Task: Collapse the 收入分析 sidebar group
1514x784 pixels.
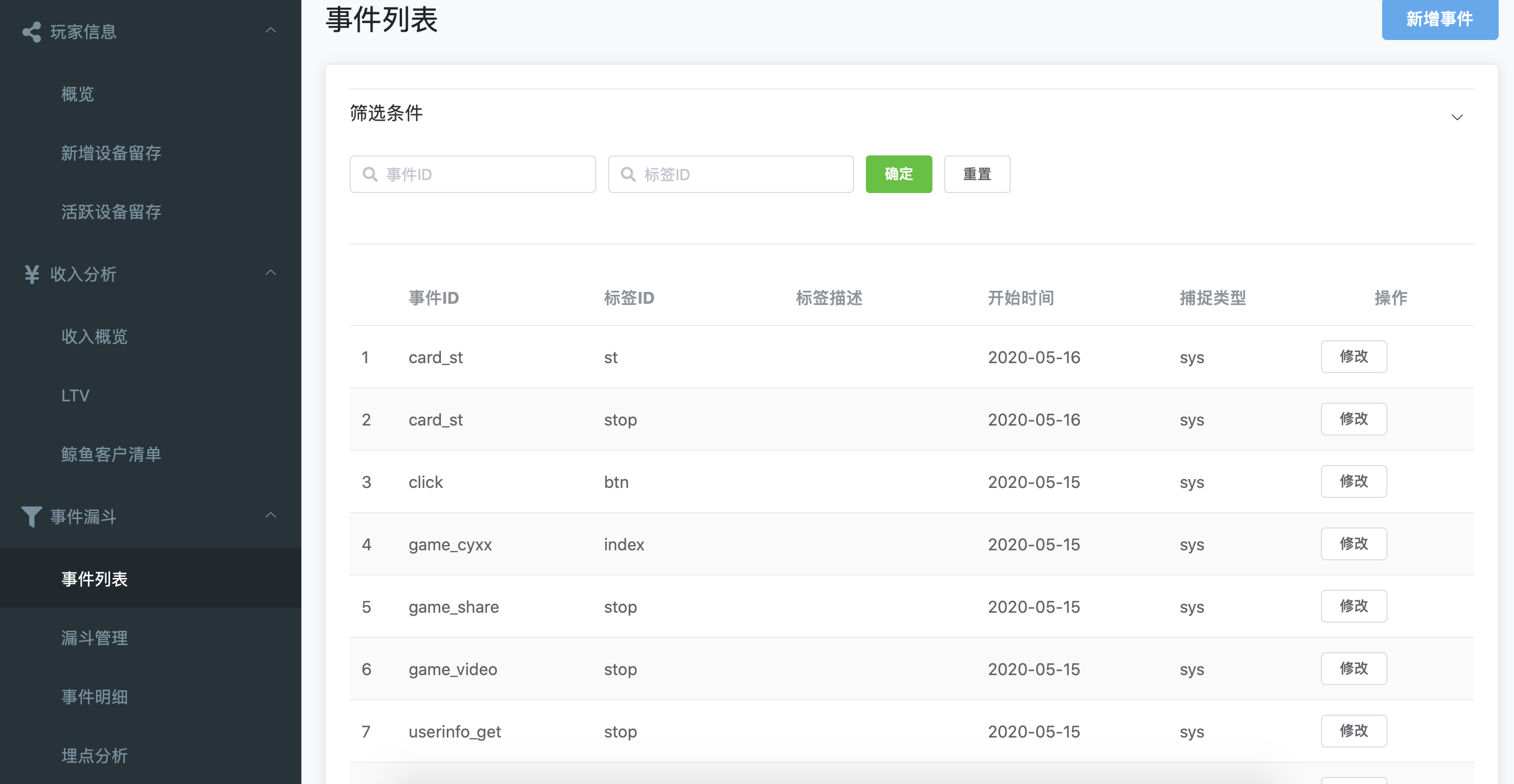Action: (271, 273)
